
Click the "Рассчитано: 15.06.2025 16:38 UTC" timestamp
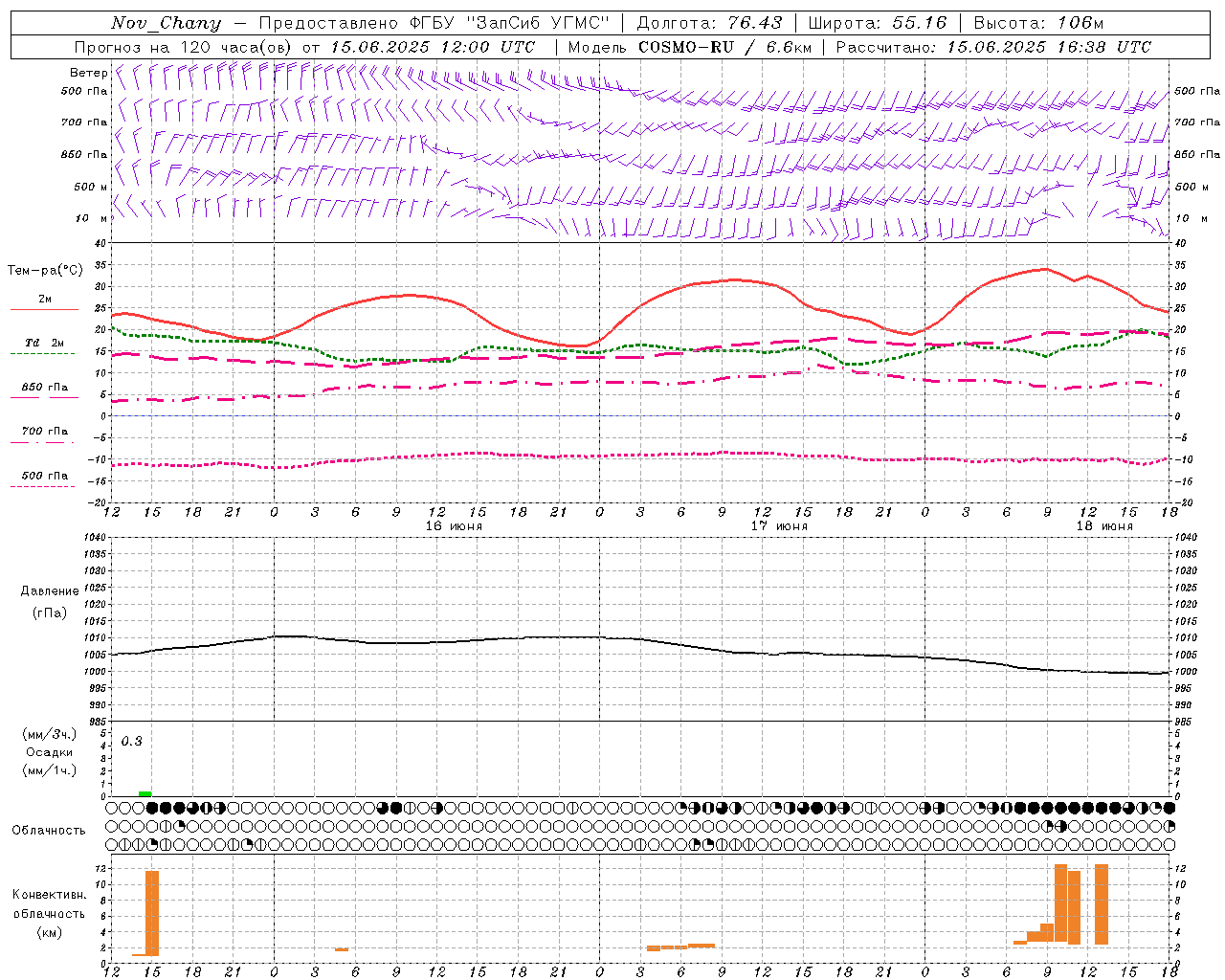pyautogui.click(x=993, y=47)
